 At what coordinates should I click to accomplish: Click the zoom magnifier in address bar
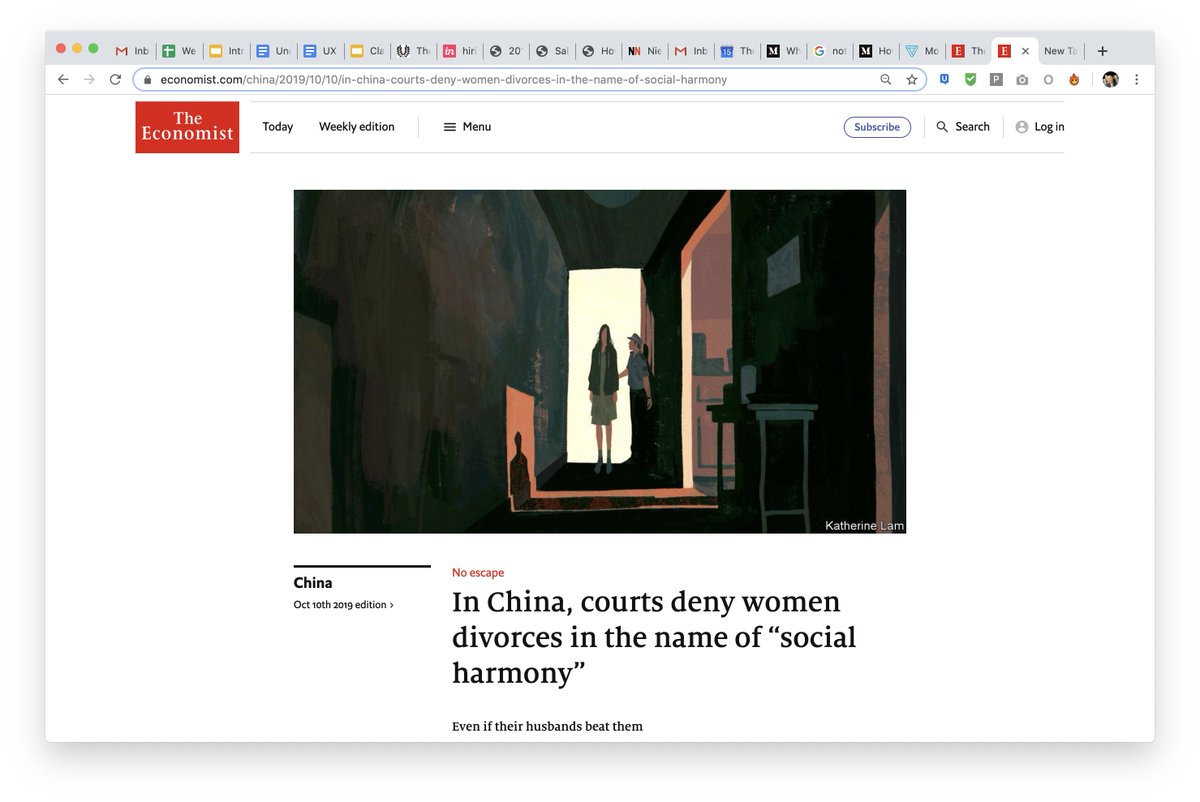pos(885,80)
